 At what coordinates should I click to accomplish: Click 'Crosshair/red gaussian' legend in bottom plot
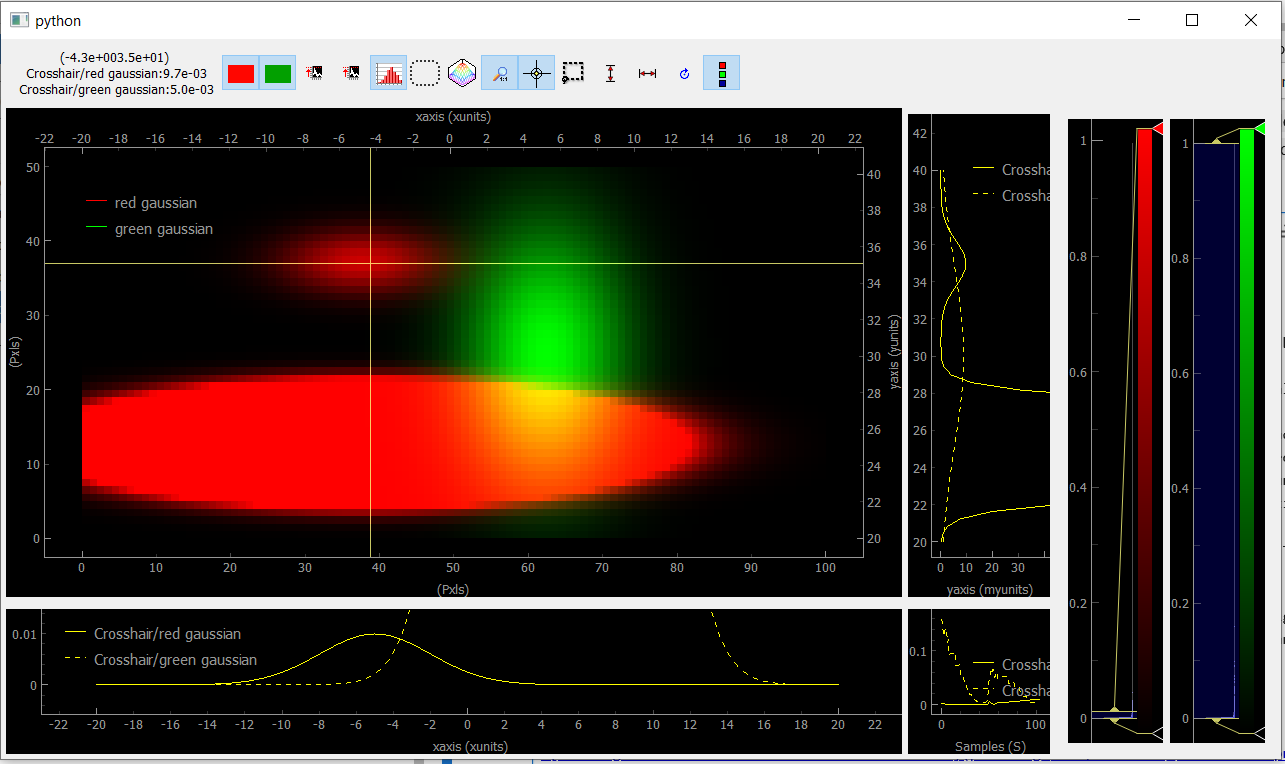167,633
